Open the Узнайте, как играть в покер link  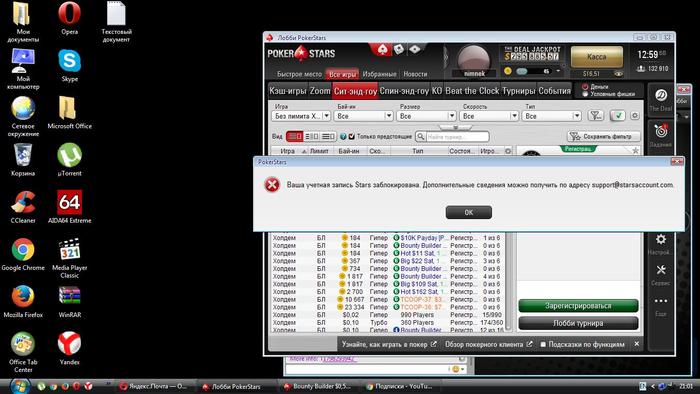coord(389,344)
